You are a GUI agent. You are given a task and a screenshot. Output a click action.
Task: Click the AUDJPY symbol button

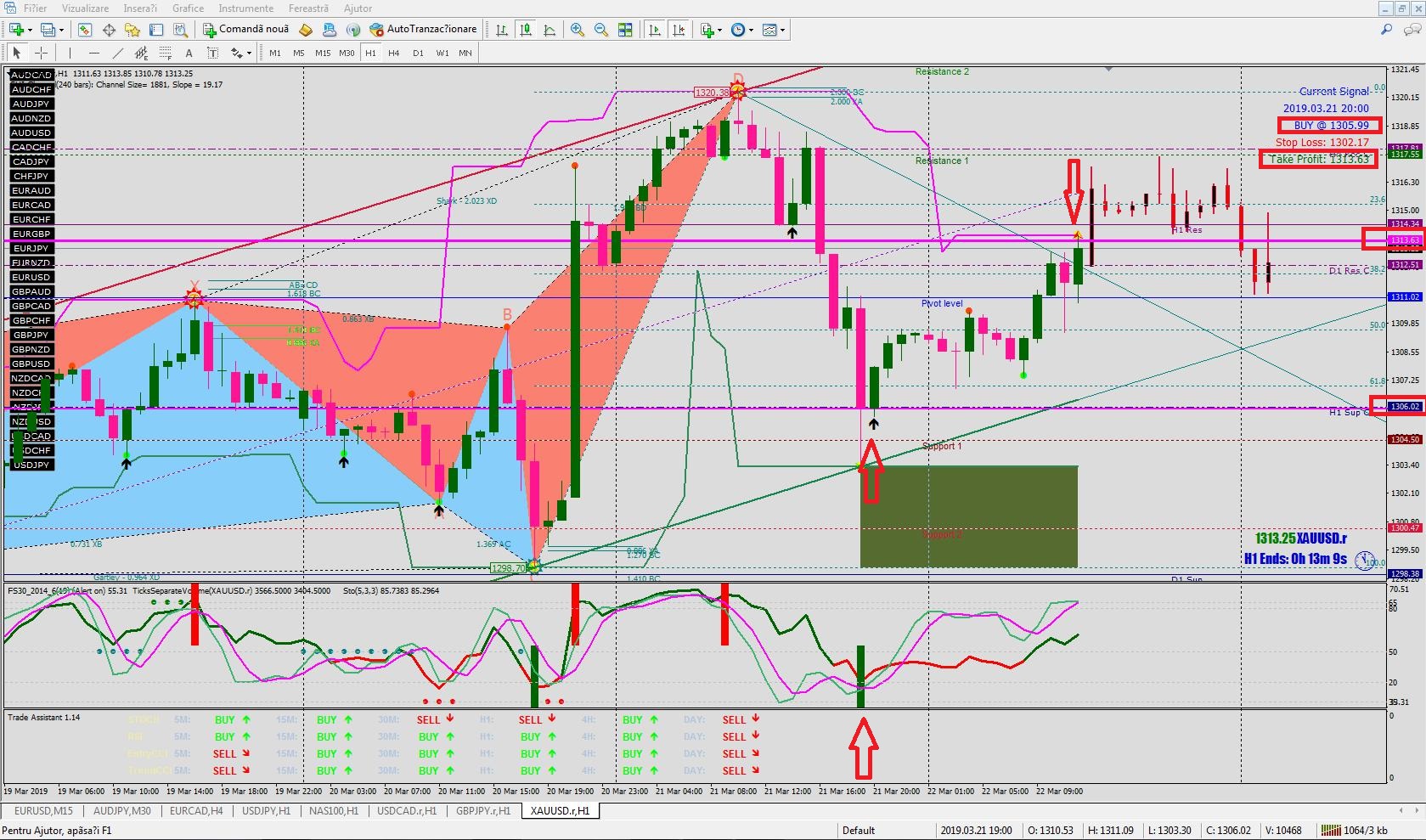tap(31, 104)
